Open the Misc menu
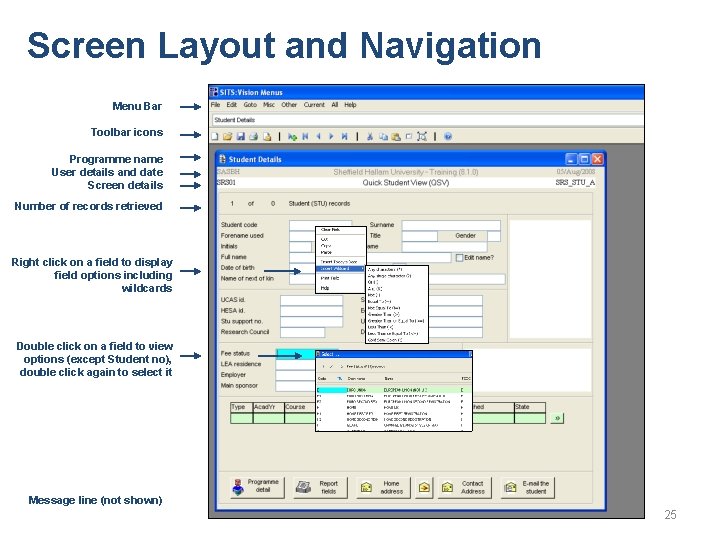This screenshot has height=540, width=720. pyautogui.click(x=269, y=105)
